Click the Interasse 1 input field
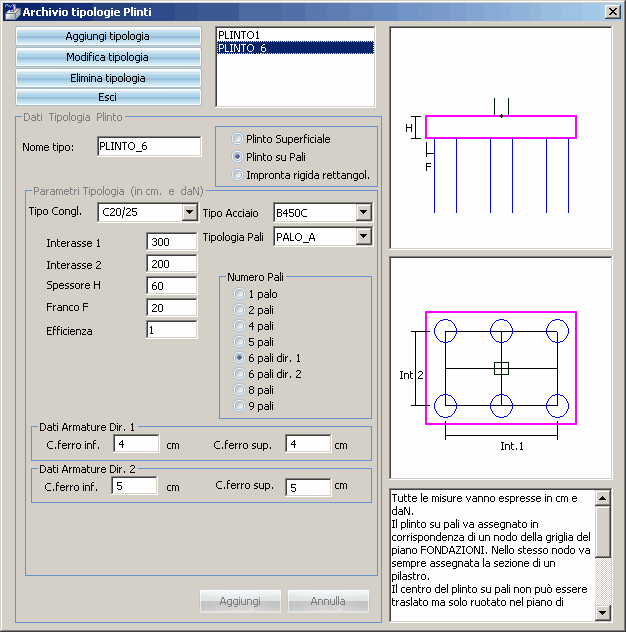Image resolution: width=626 pixels, height=632 pixels. pos(172,242)
